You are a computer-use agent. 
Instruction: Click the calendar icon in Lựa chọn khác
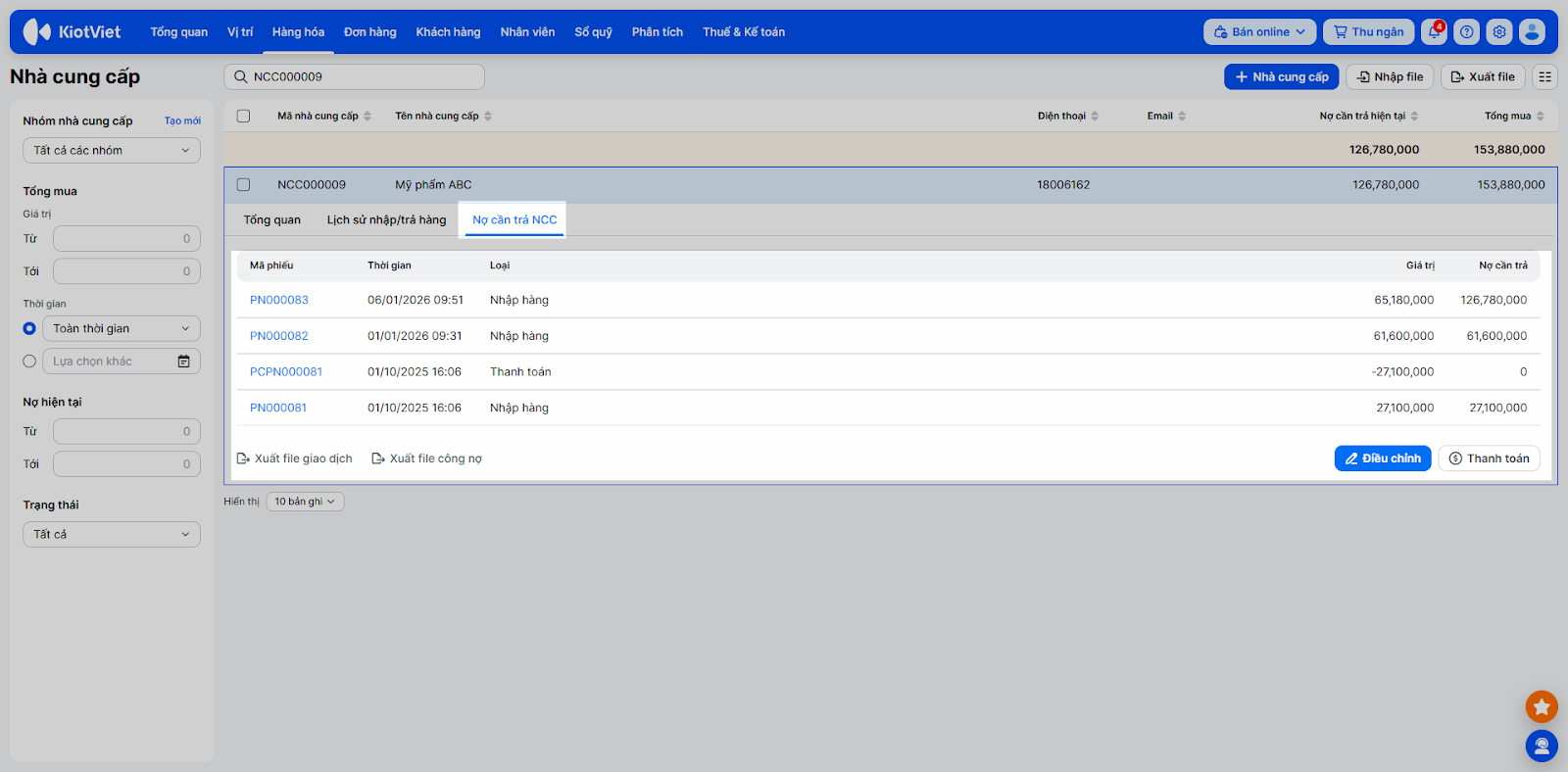pyautogui.click(x=183, y=362)
